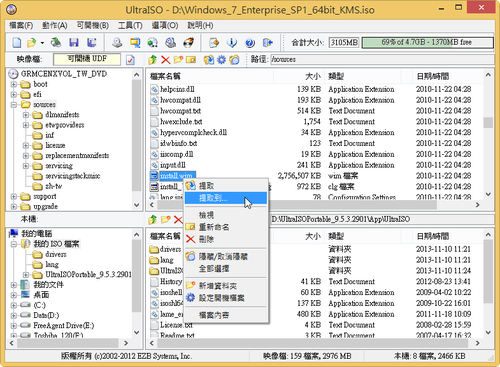Screen dimensions: 500x367
Task: Choose 設定開機檔案 in the context menu
Action: tap(226, 298)
